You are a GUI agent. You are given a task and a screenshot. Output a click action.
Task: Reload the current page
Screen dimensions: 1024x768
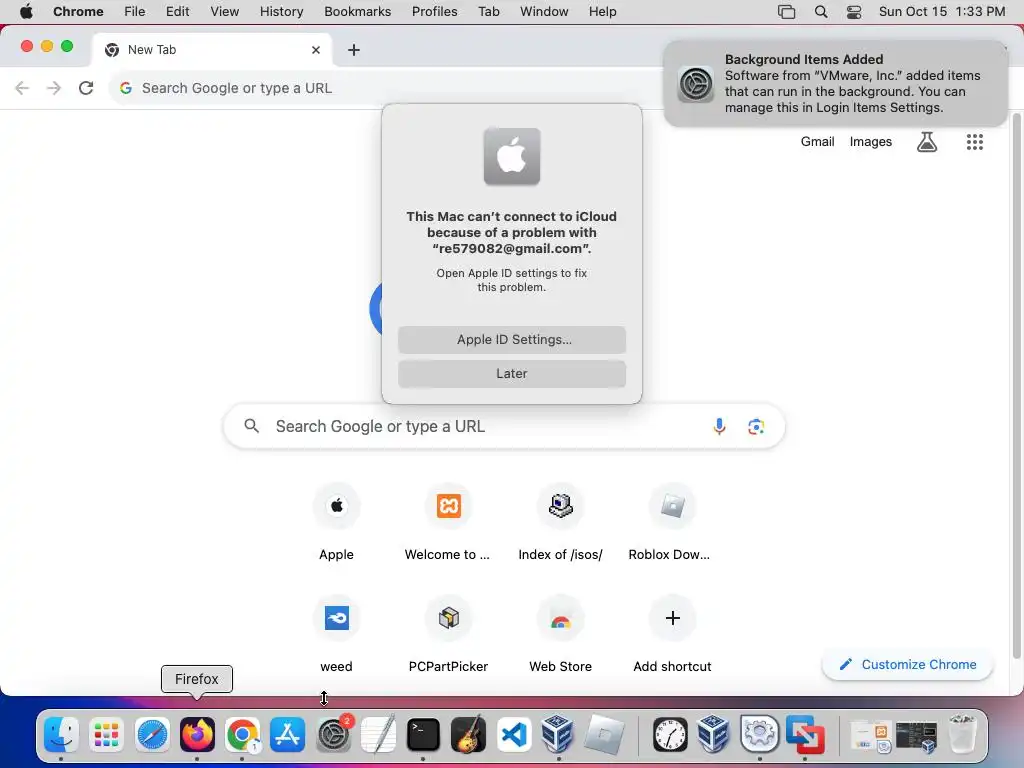click(86, 88)
